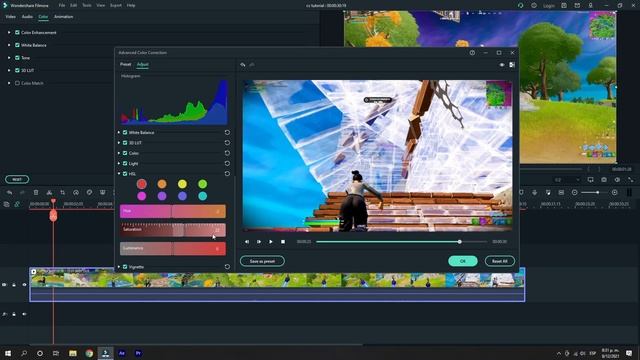
Task: Click the color palette icon in the timeline toolbar
Action: pyautogui.click(x=89, y=192)
